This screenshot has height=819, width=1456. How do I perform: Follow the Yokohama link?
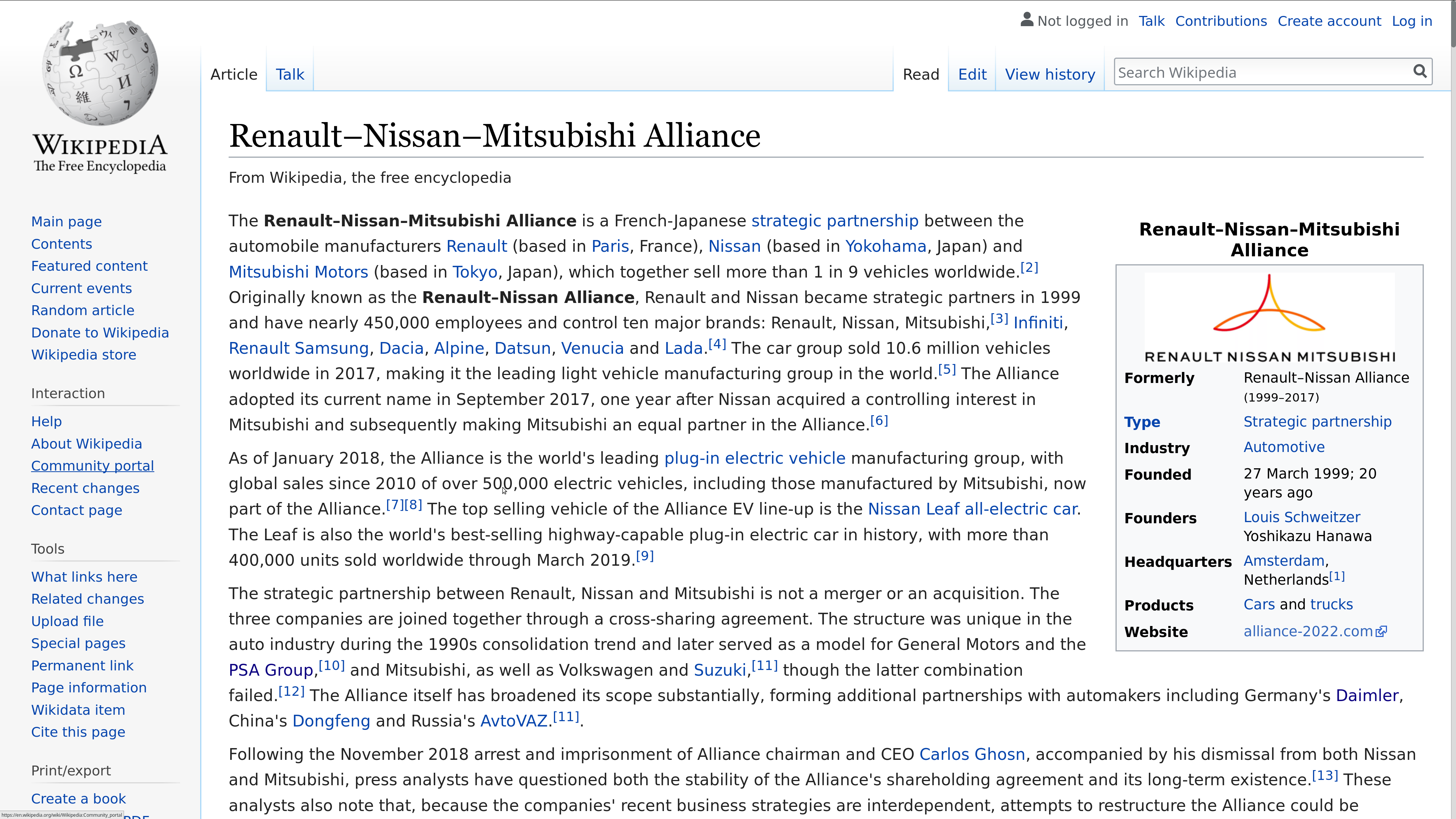(x=886, y=246)
